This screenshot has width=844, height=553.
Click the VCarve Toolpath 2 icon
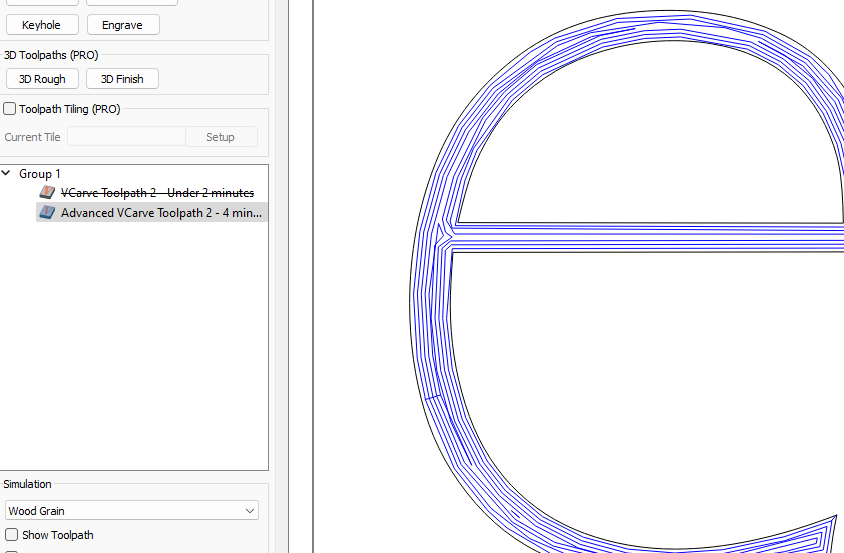pos(47,192)
